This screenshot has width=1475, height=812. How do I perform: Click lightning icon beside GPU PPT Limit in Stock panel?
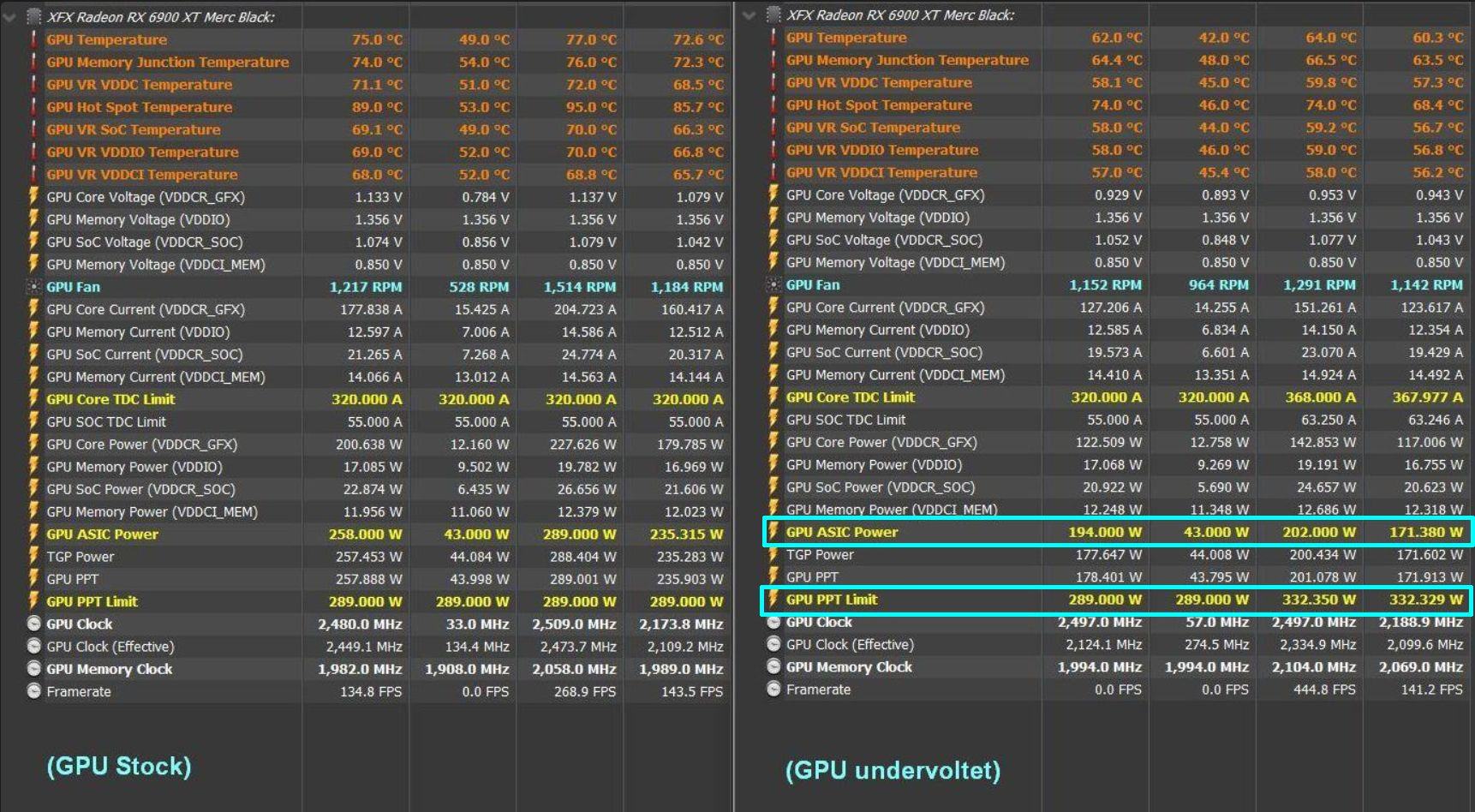click(x=33, y=601)
